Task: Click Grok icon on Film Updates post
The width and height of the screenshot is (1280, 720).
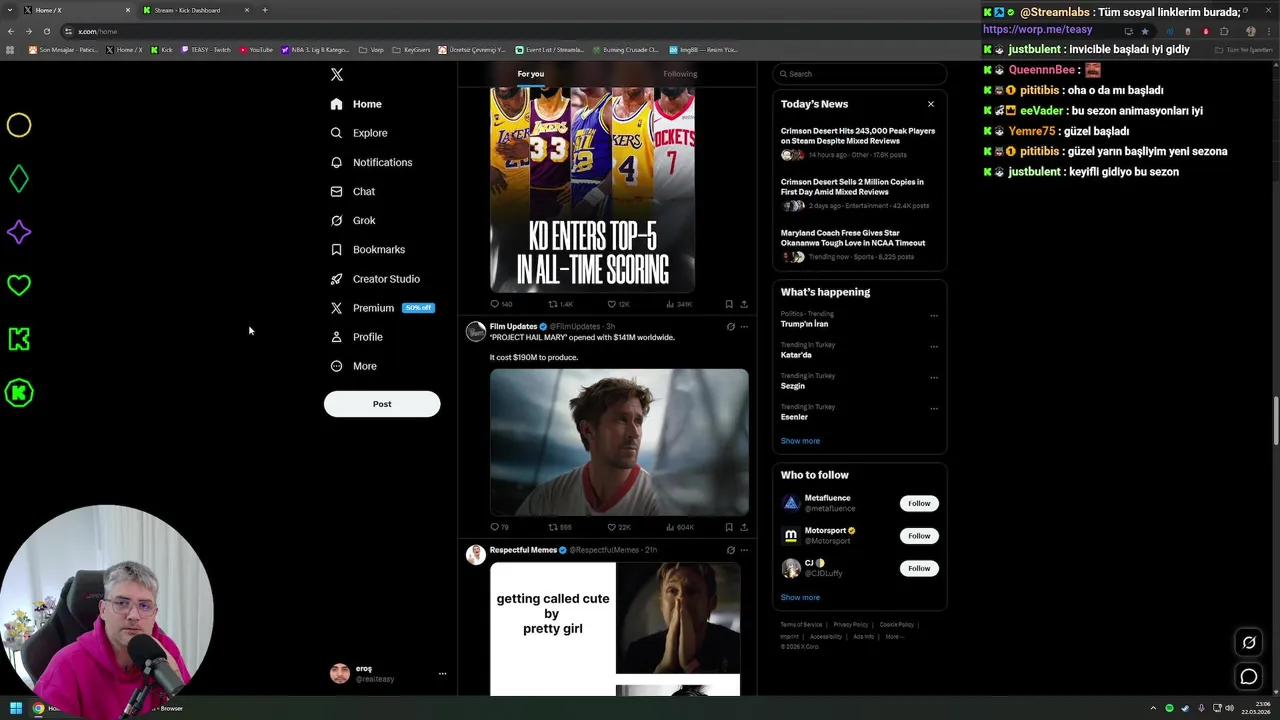Action: 730,327
